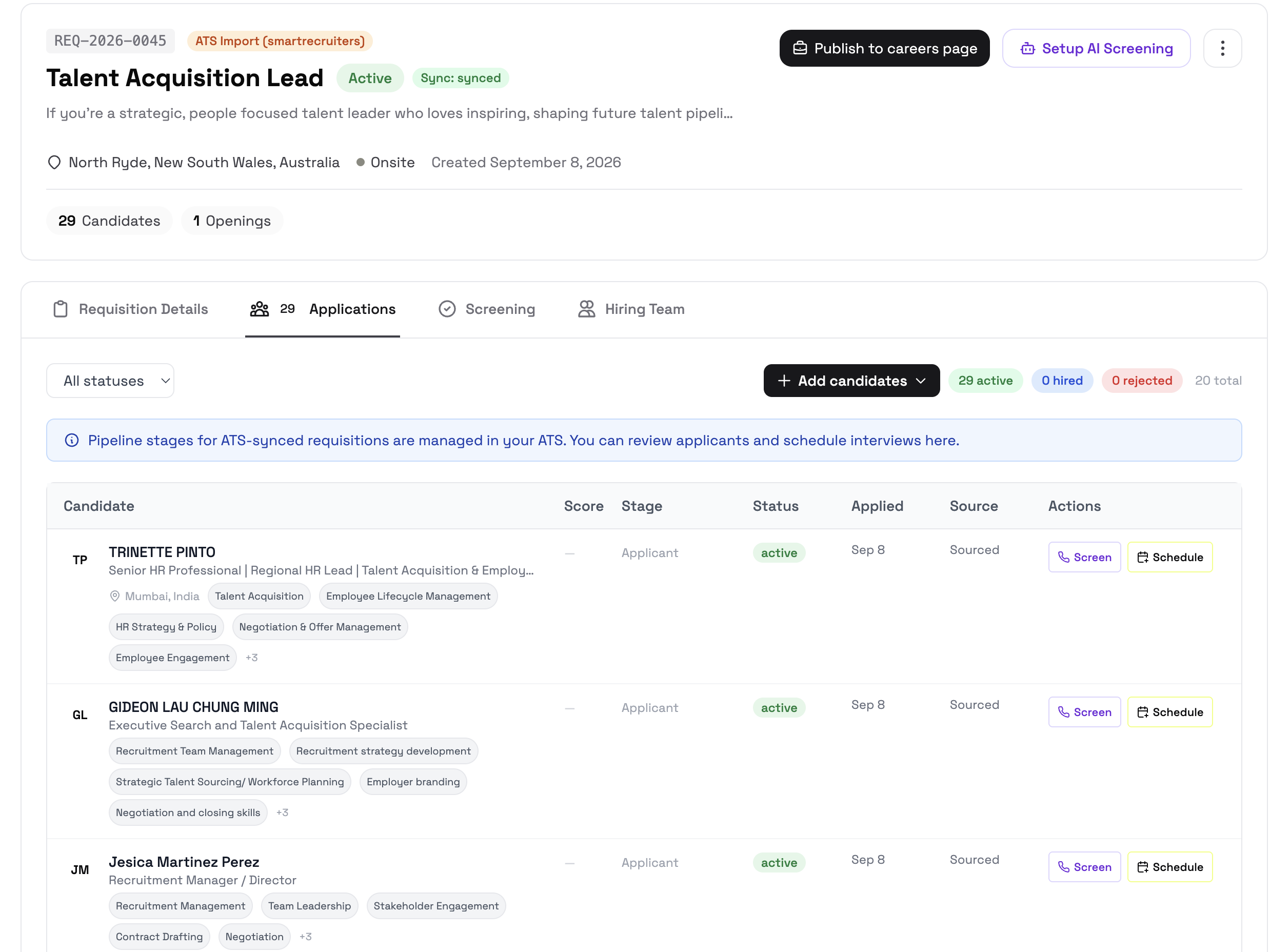The width and height of the screenshot is (1270, 952).
Task: Open Jesica Martinez Perez candidate name
Action: click(x=184, y=862)
